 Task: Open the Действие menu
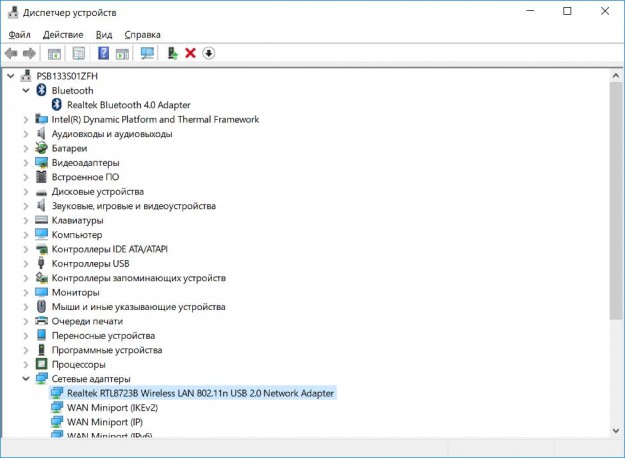63,34
